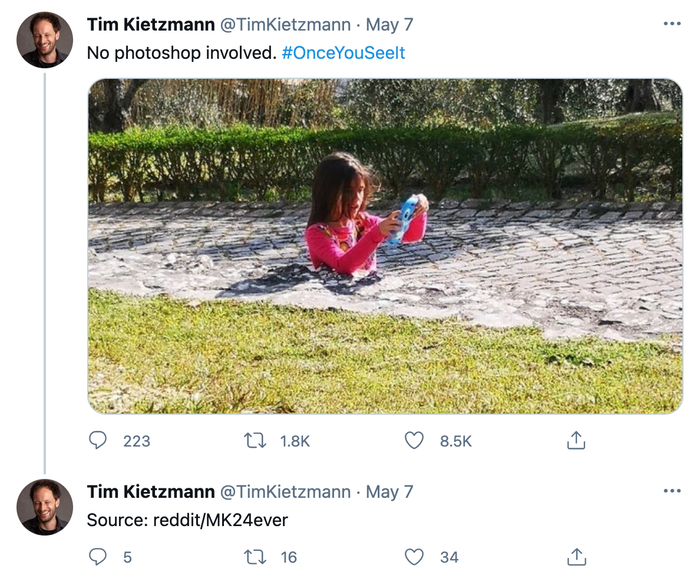This screenshot has width=700, height=582.
Task: Share the 'No photoshop involved' tweet
Action: pos(576,440)
